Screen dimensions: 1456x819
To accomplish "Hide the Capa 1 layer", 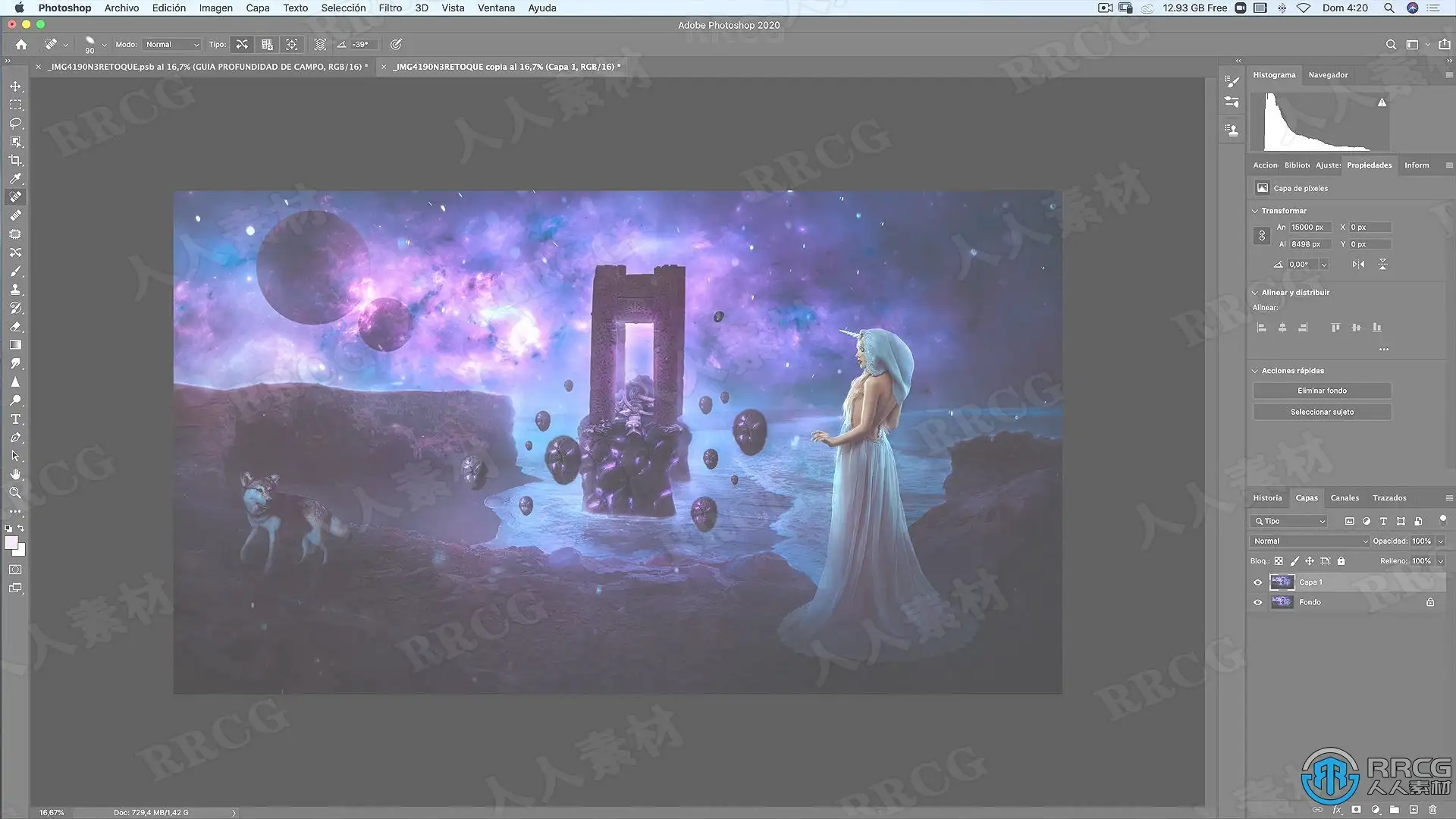I will 1258,582.
